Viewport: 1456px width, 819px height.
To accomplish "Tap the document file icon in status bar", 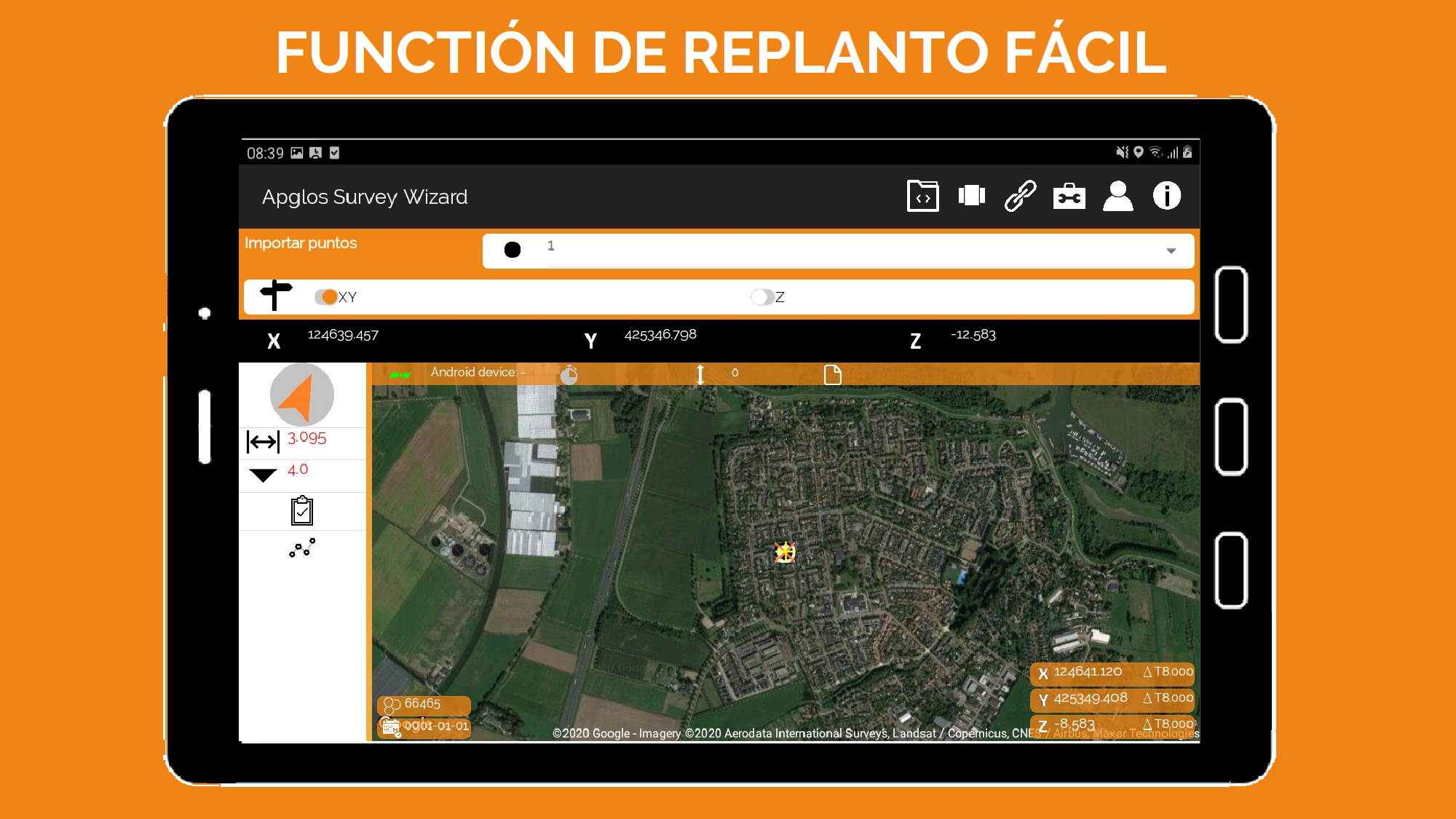I will coord(832,375).
